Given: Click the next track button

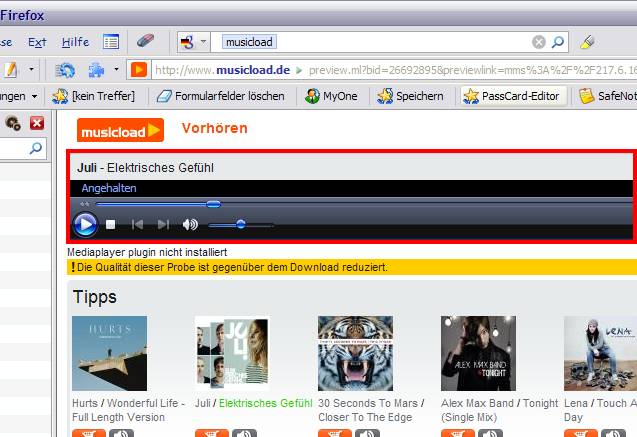Looking at the screenshot, I should click(163, 224).
